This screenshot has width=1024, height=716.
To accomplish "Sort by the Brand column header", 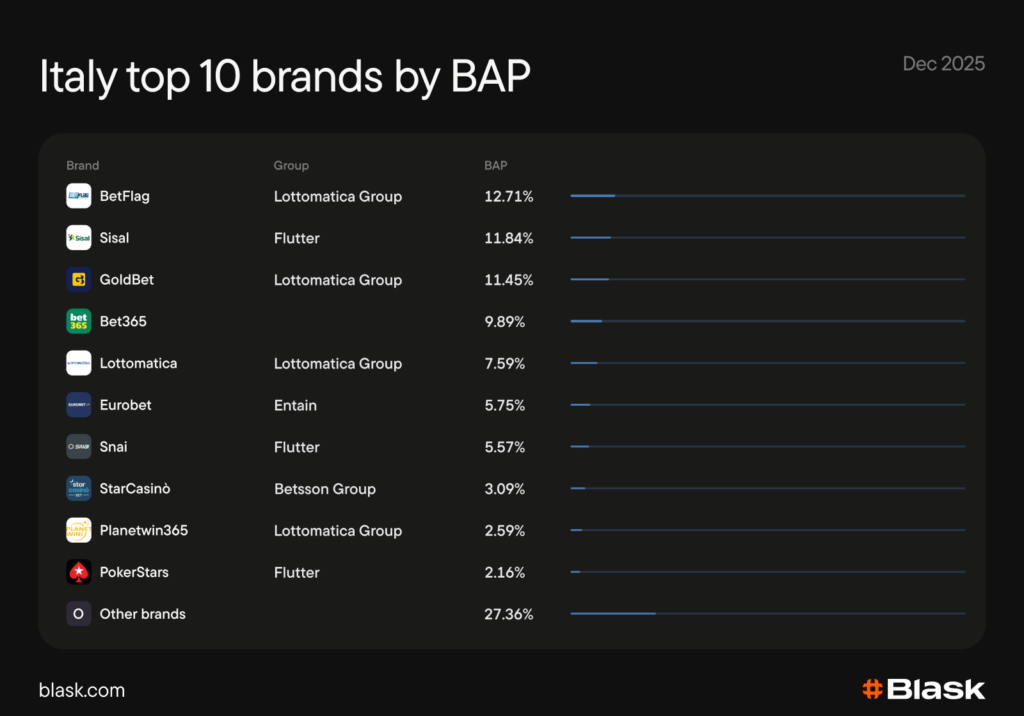I will pyautogui.click(x=83, y=166).
